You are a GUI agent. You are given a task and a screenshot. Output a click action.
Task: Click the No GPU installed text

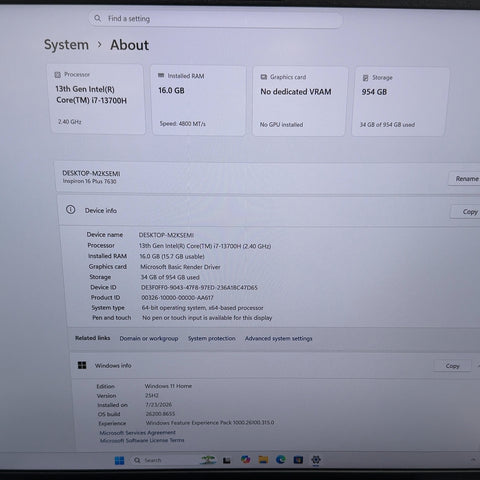pos(281,125)
